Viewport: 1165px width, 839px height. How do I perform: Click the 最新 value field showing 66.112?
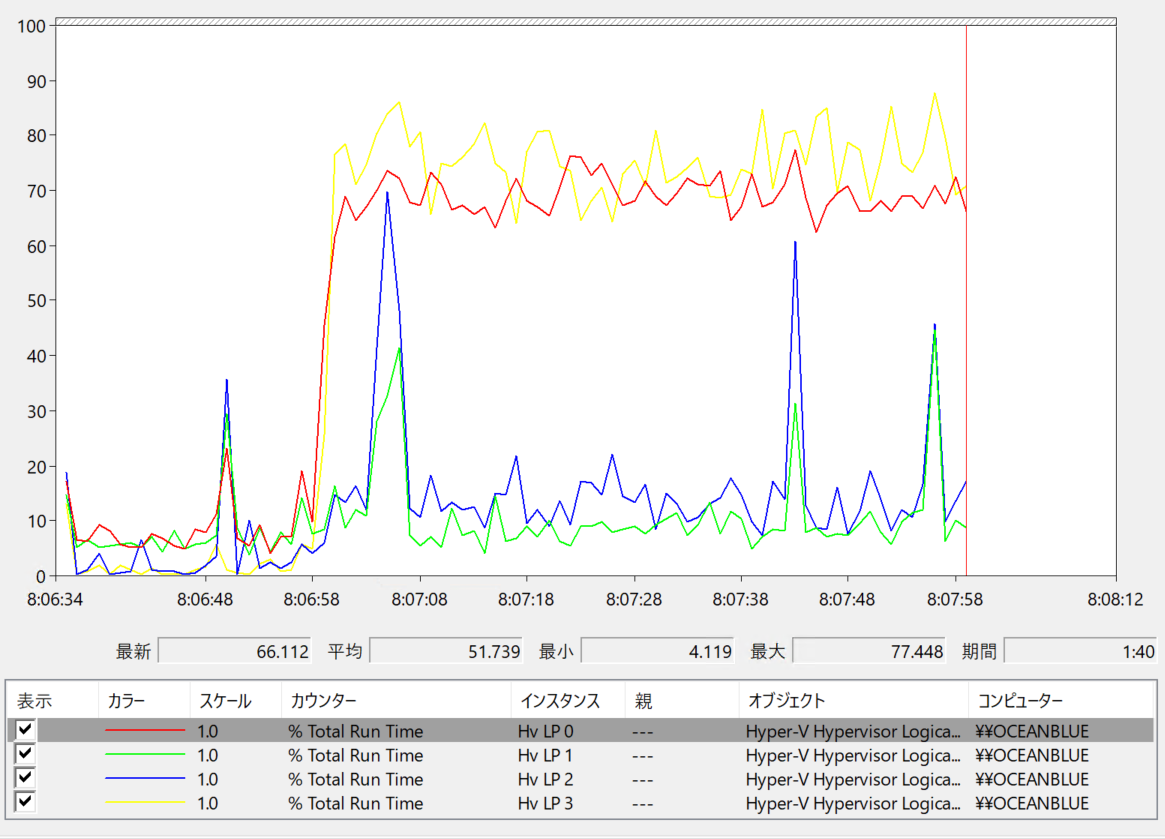tap(235, 652)
